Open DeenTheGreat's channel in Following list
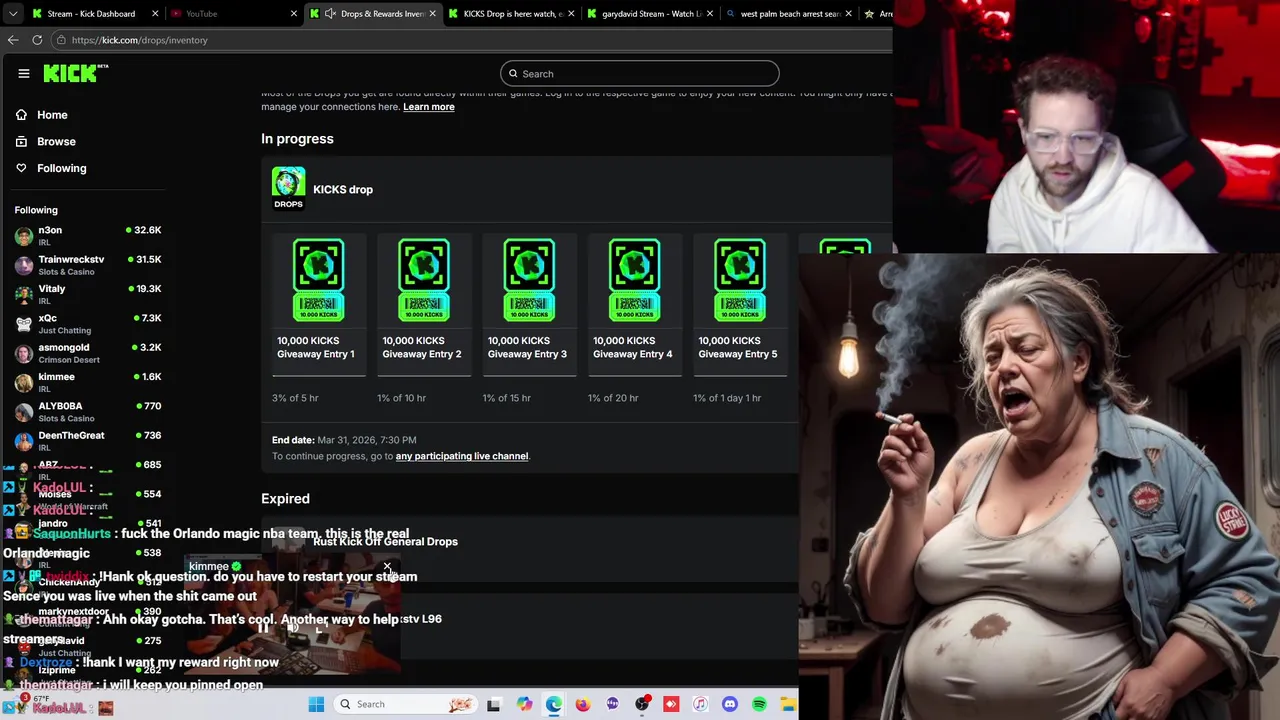The image size is (1280, 720). pyautogui.click(x=88, y=441)
